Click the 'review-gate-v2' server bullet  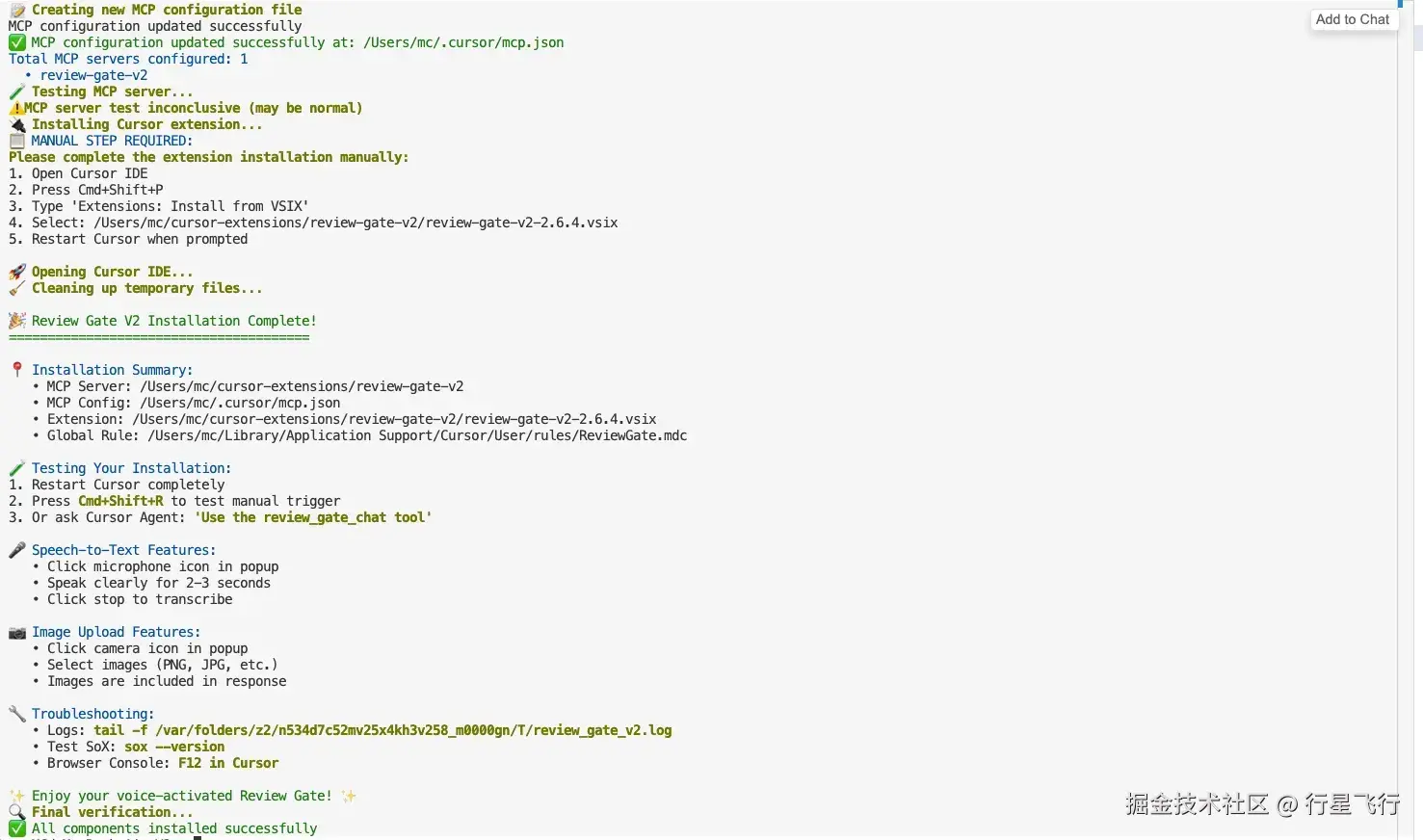[x=93, y=75]
